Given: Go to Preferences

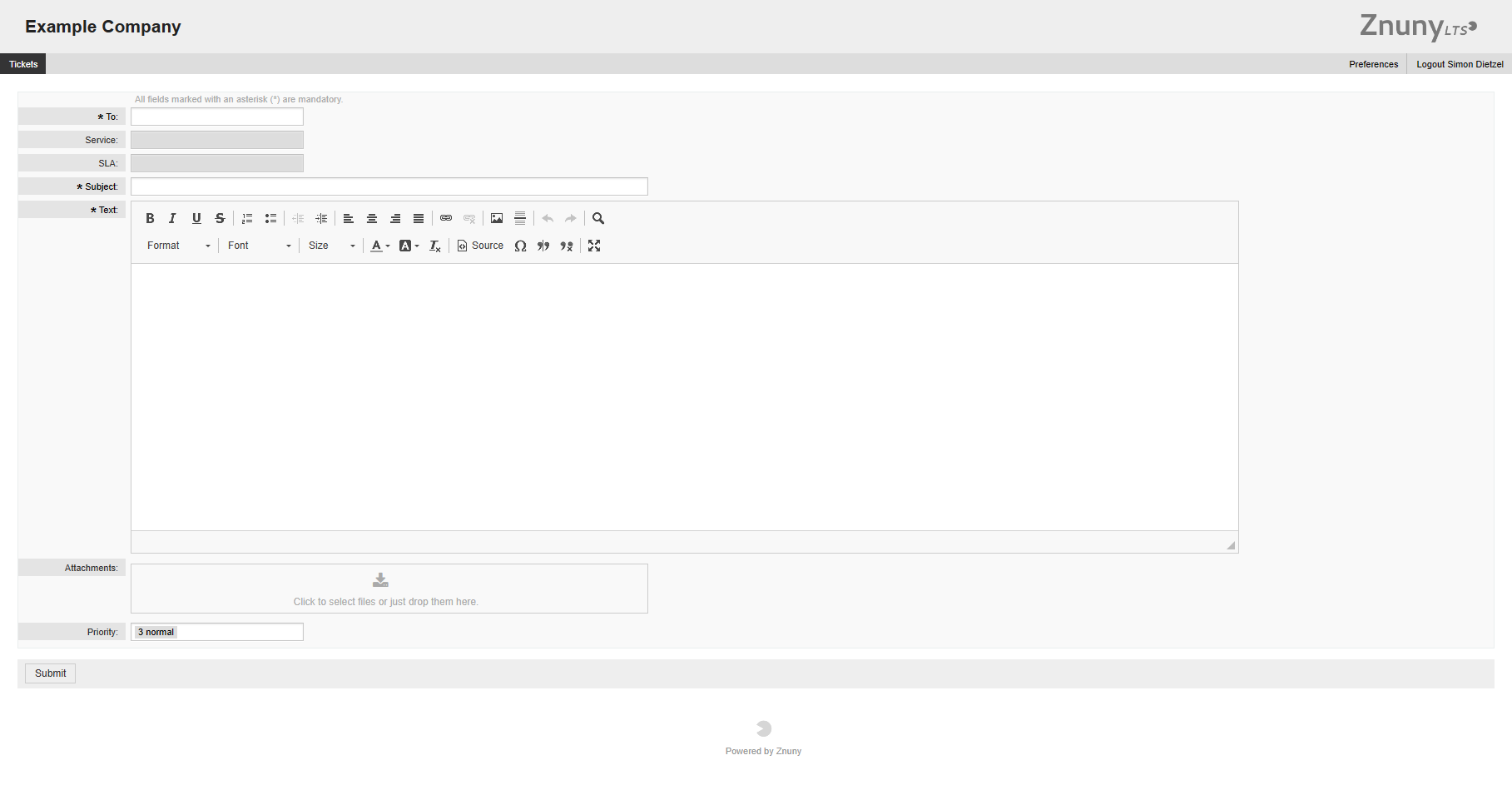Looking at the screenshot, I should 1373,65.
